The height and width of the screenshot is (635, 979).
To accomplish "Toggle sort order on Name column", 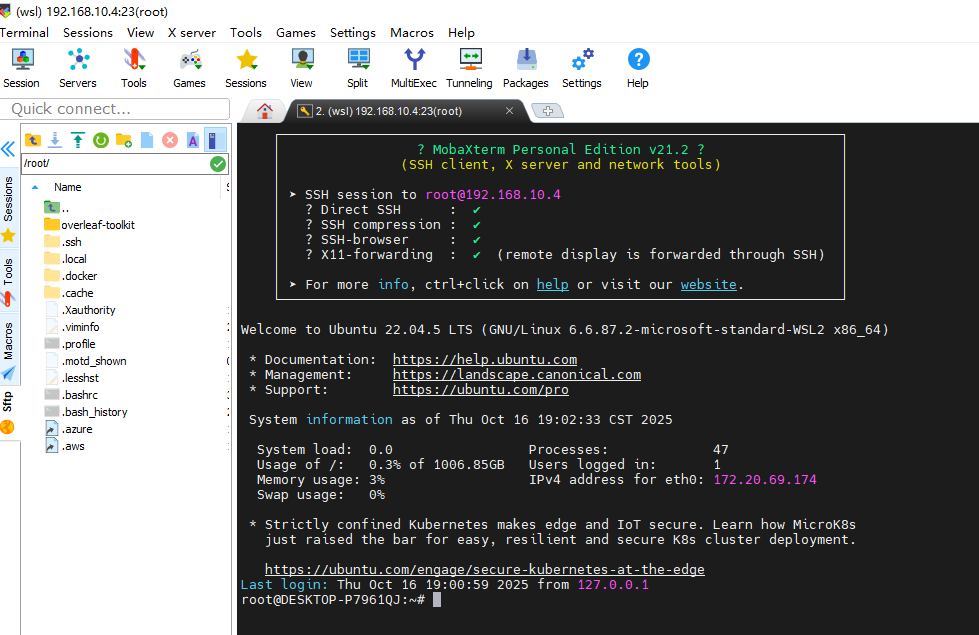I will (x=68, y=187).
